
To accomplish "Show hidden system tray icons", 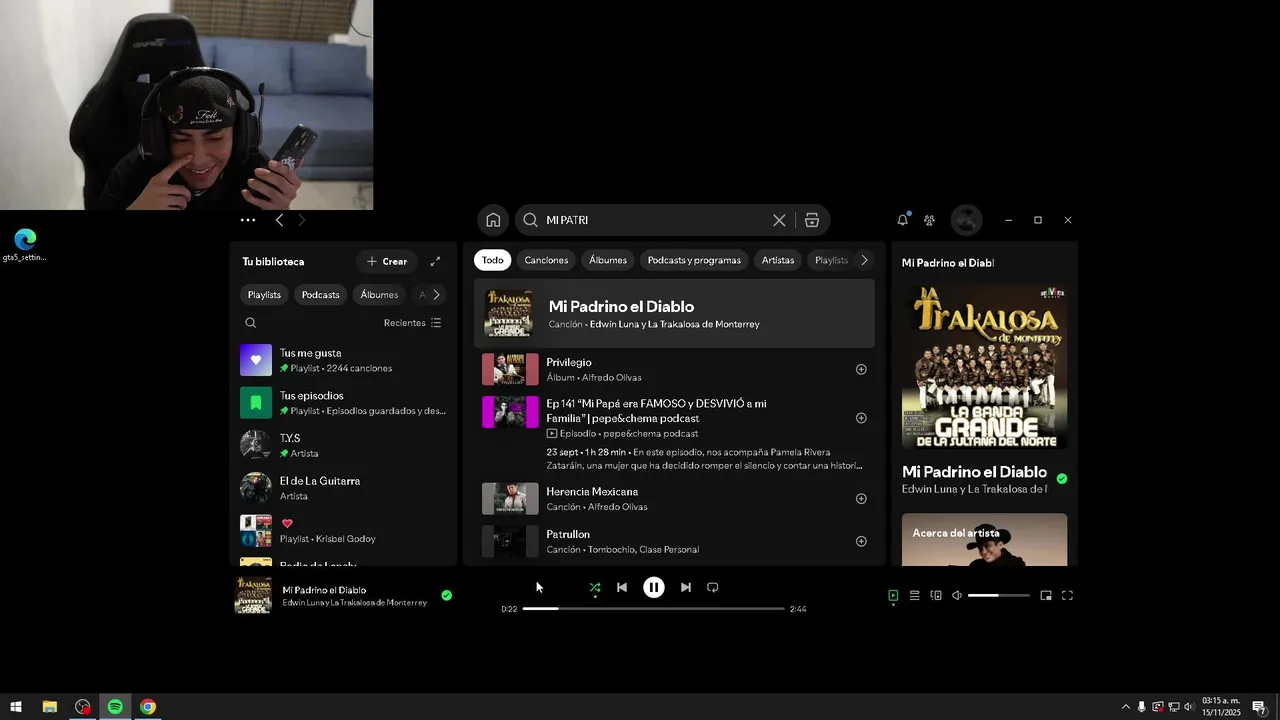I will click(x=1125, y=707).
